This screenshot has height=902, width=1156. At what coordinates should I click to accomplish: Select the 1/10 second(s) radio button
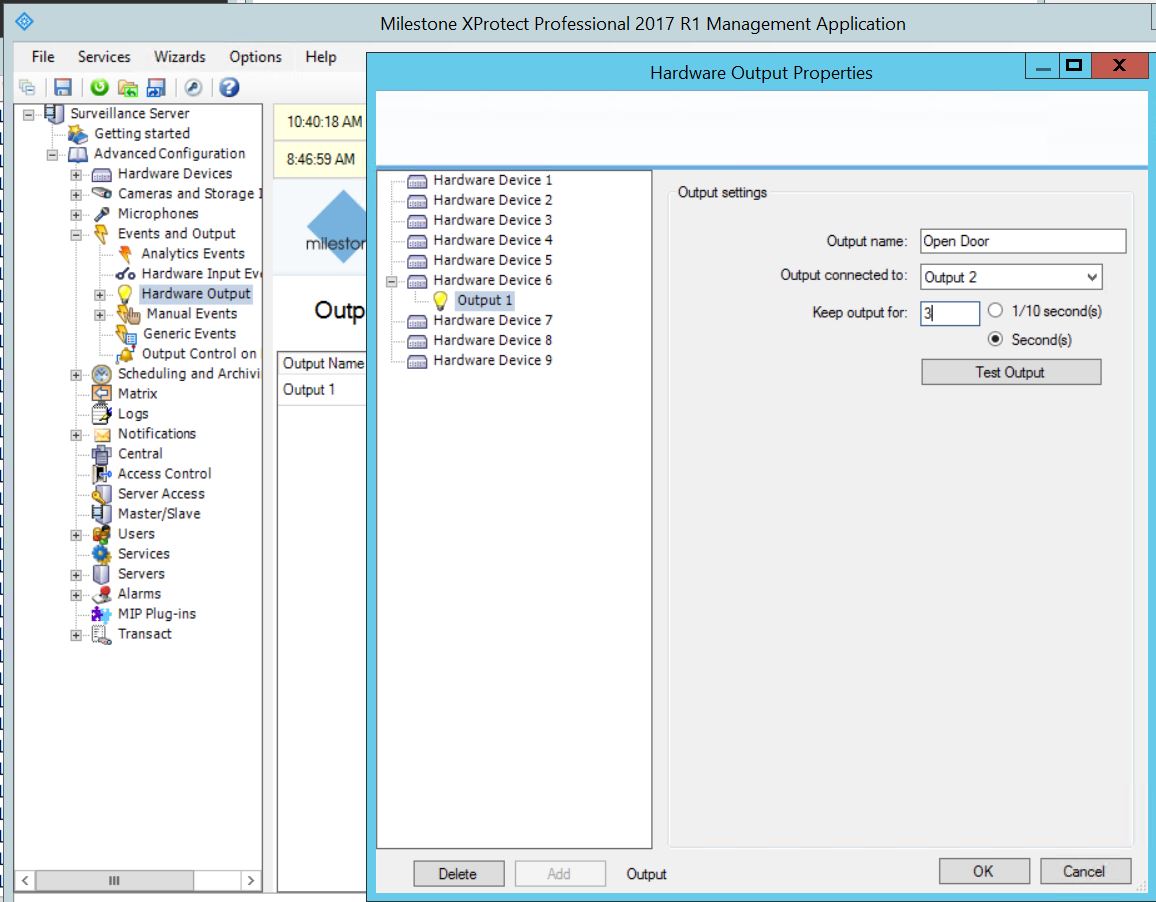(995, 311)
